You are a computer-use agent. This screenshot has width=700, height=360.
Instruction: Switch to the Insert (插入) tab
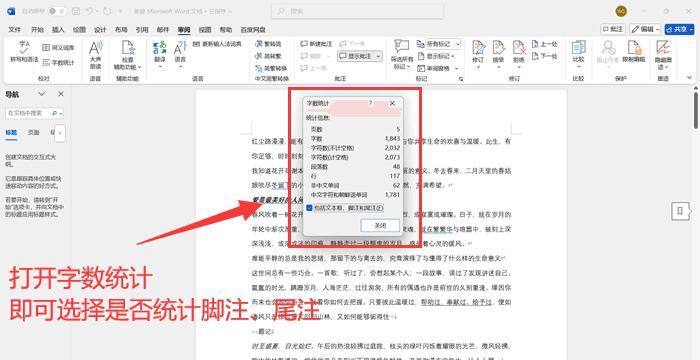click(58, 30)
